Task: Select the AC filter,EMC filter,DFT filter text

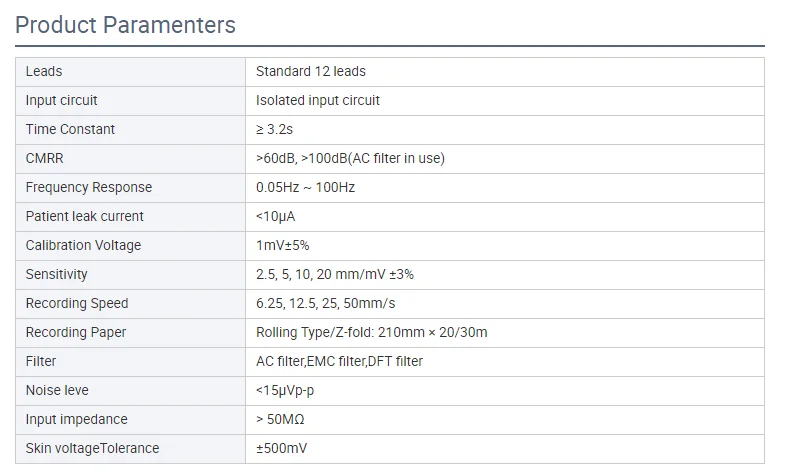Action: click(340, 361)
